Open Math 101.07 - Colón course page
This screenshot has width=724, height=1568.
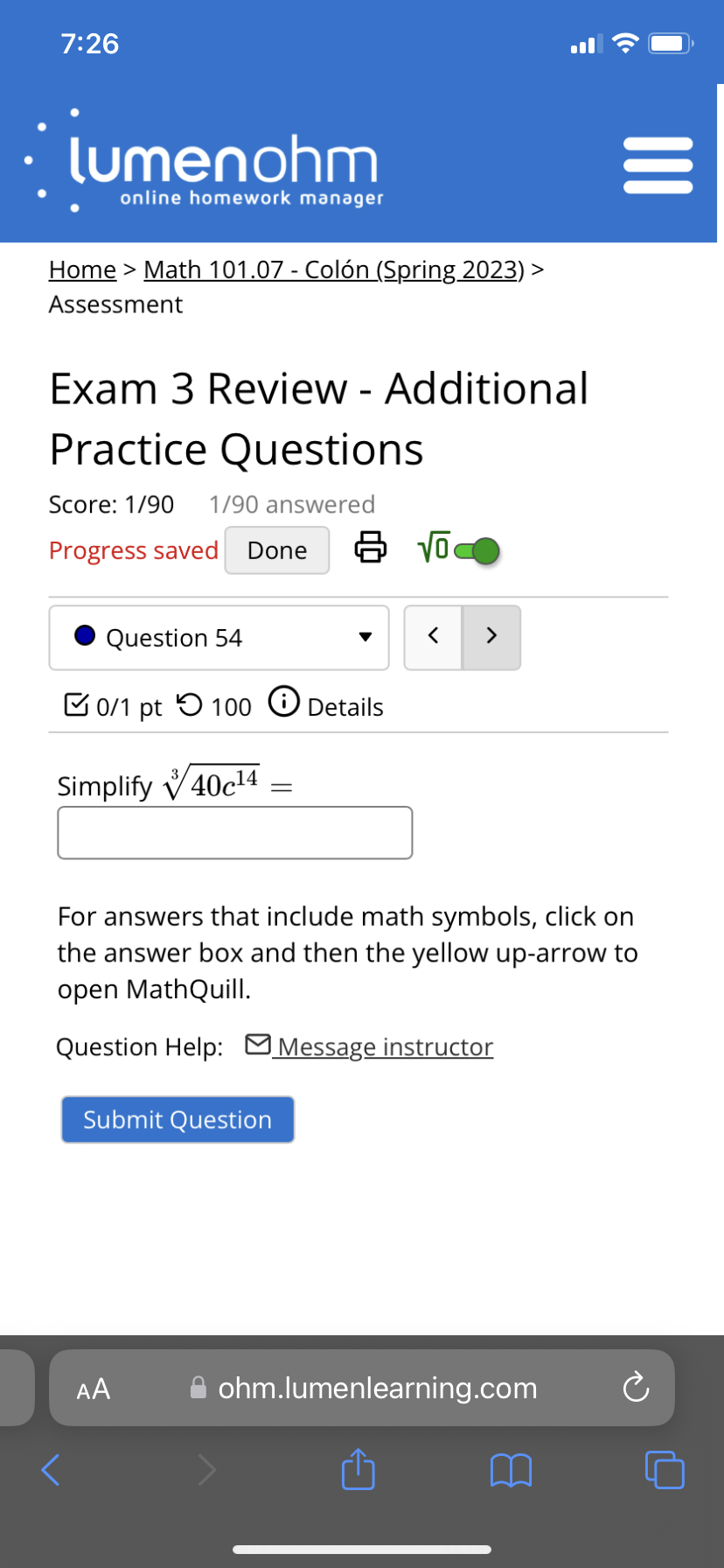[x=332, y=269]
